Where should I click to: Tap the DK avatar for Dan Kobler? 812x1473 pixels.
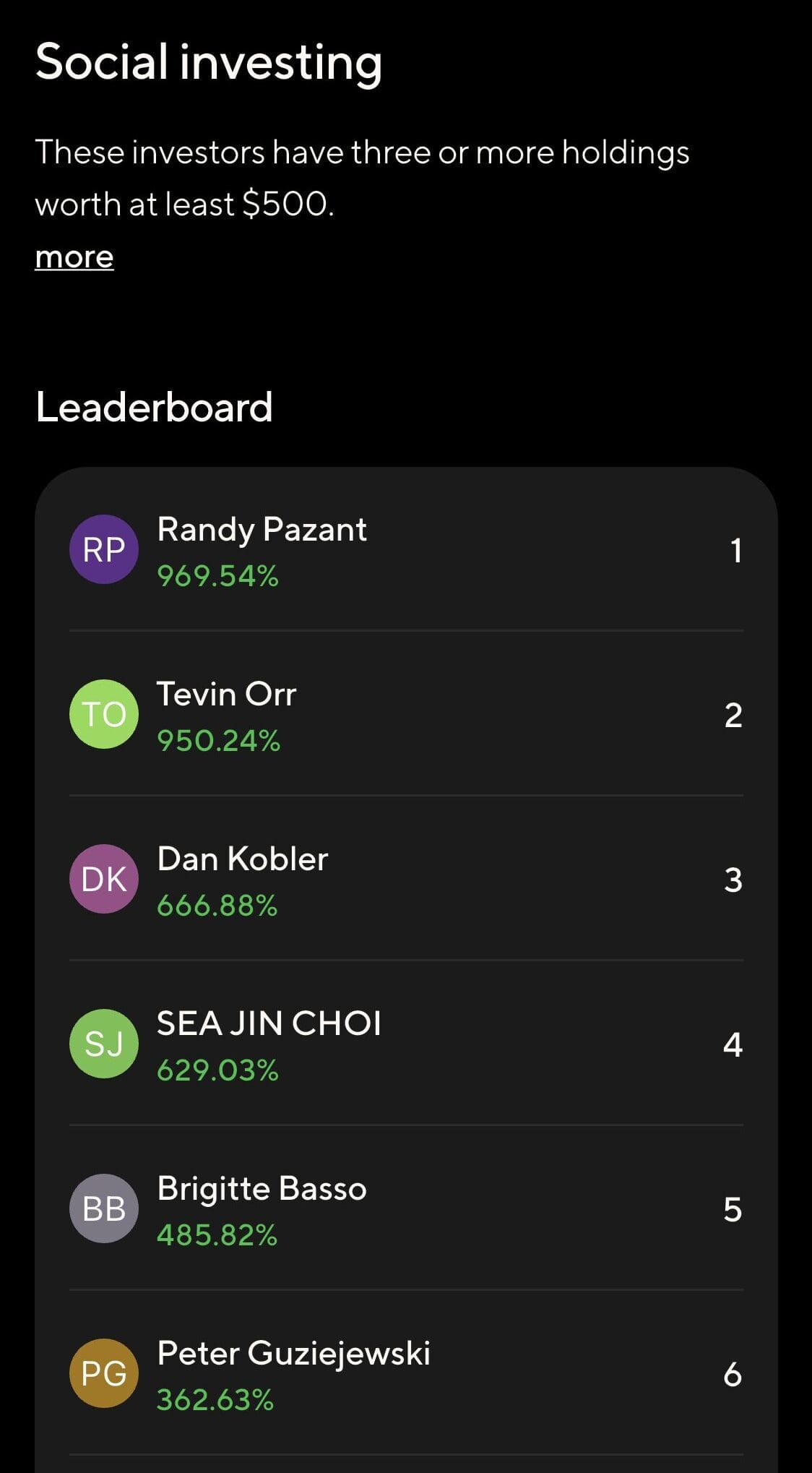104,879
